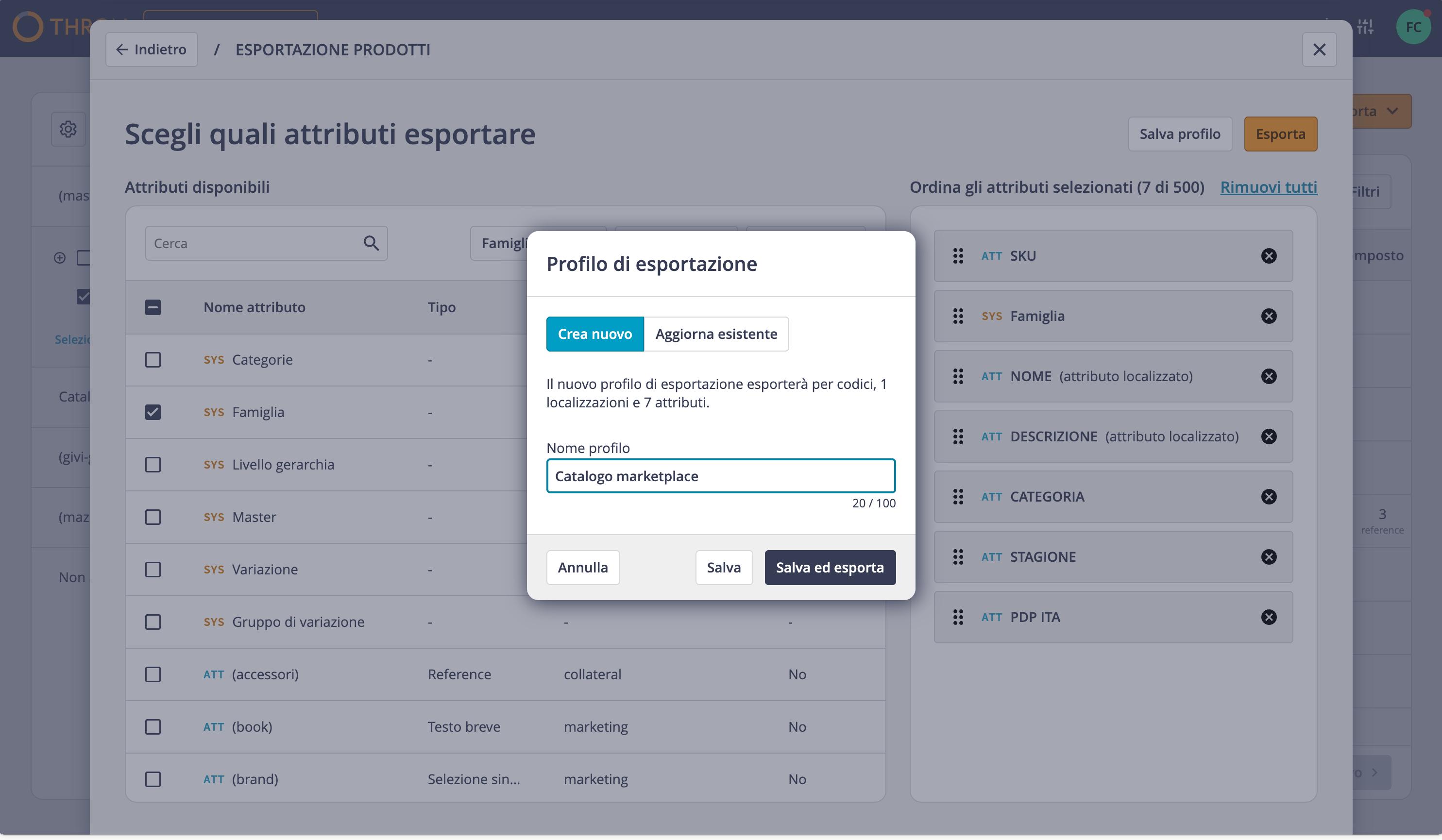Click the search magnifier icon
Screen dimensions: 1442x840
[x=371, y=243]
